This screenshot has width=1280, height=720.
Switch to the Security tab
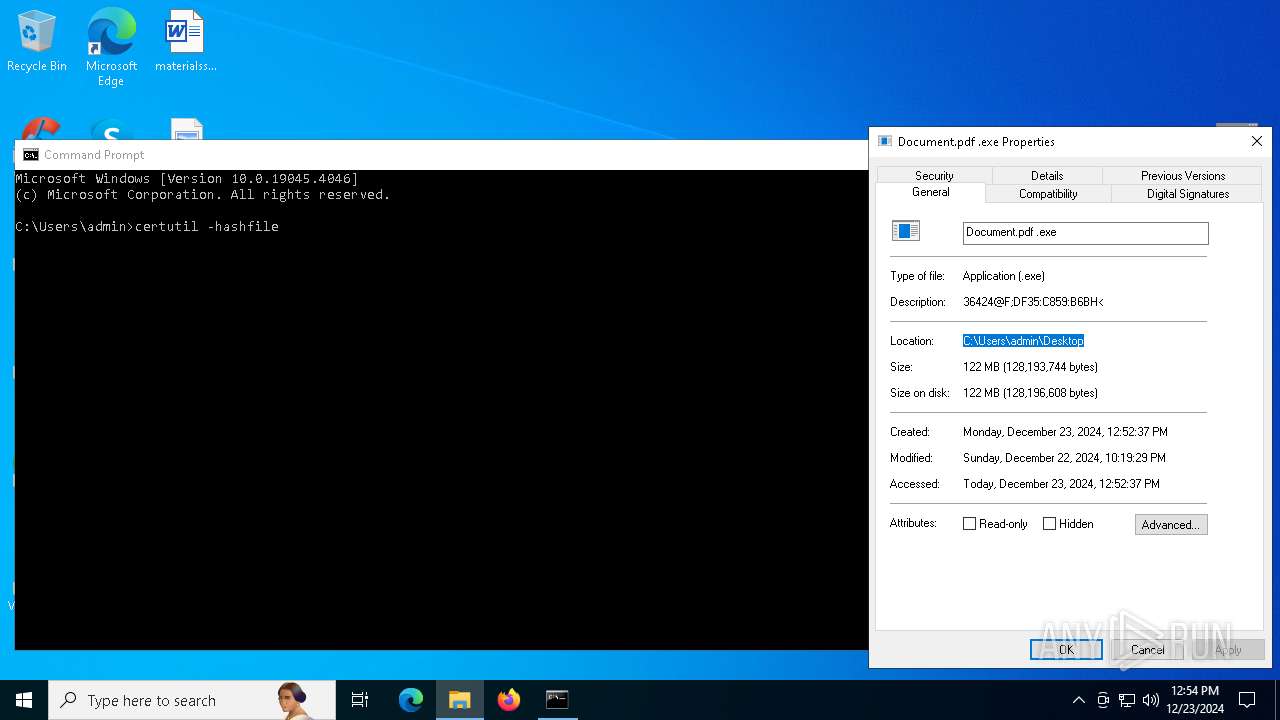tap(934, 175)
